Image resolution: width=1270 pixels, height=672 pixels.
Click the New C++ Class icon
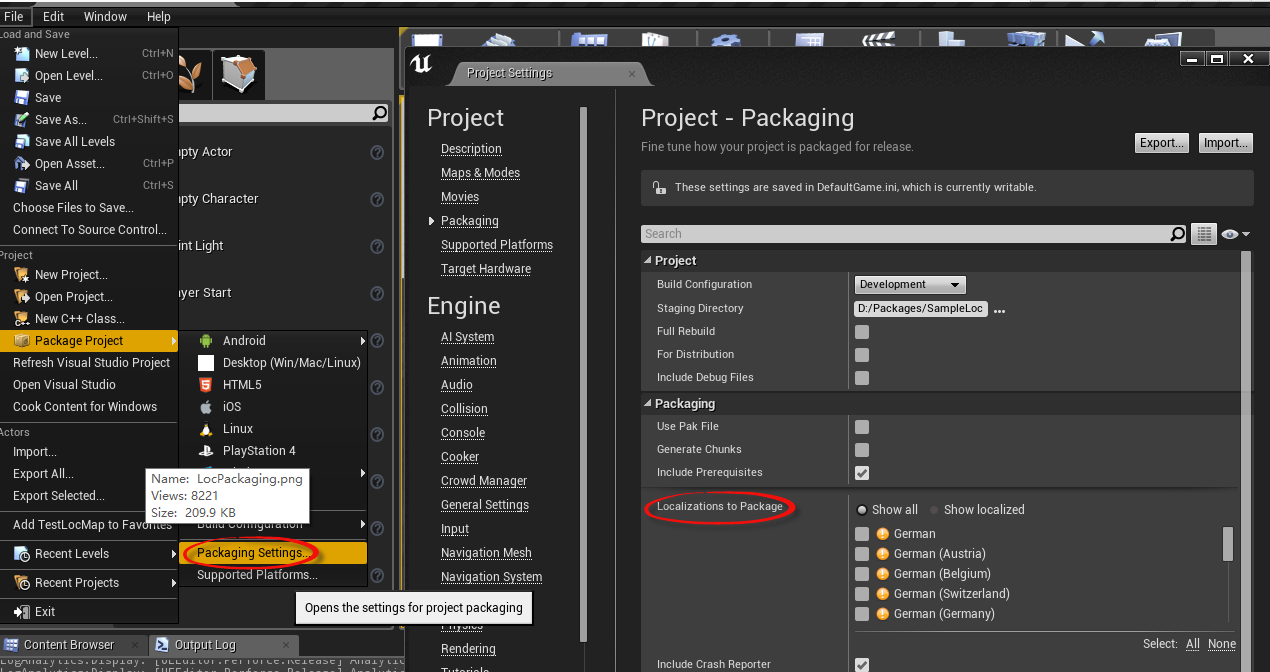tap(21, 318)
